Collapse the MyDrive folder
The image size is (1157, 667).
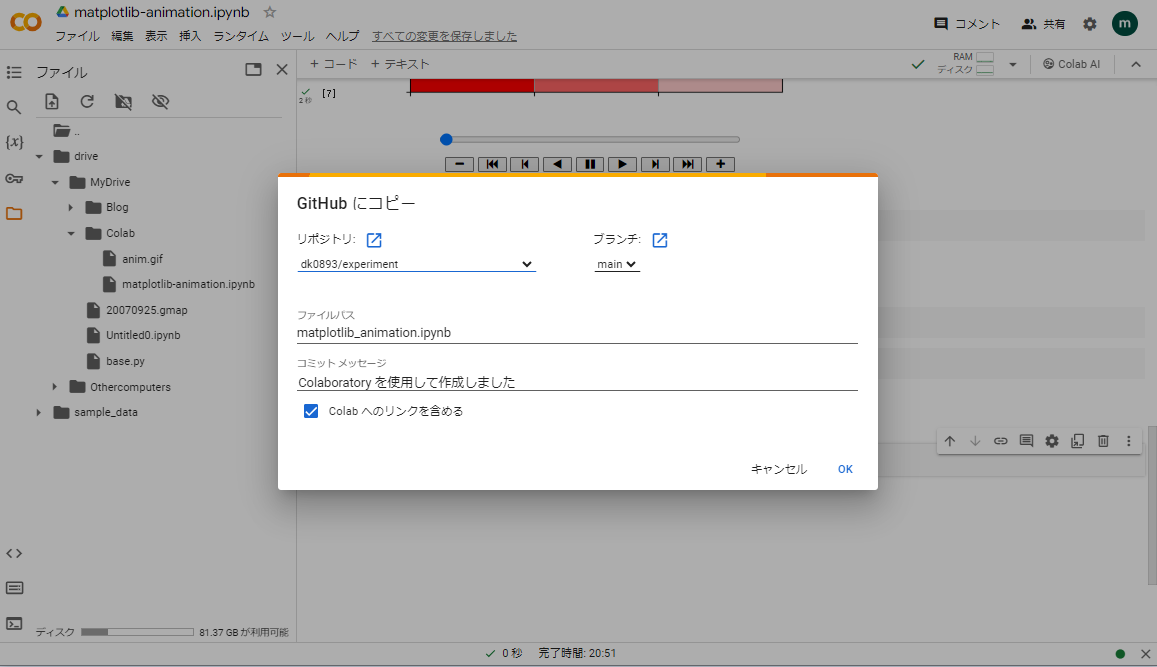pyautogui.click(x=55, y=182)
